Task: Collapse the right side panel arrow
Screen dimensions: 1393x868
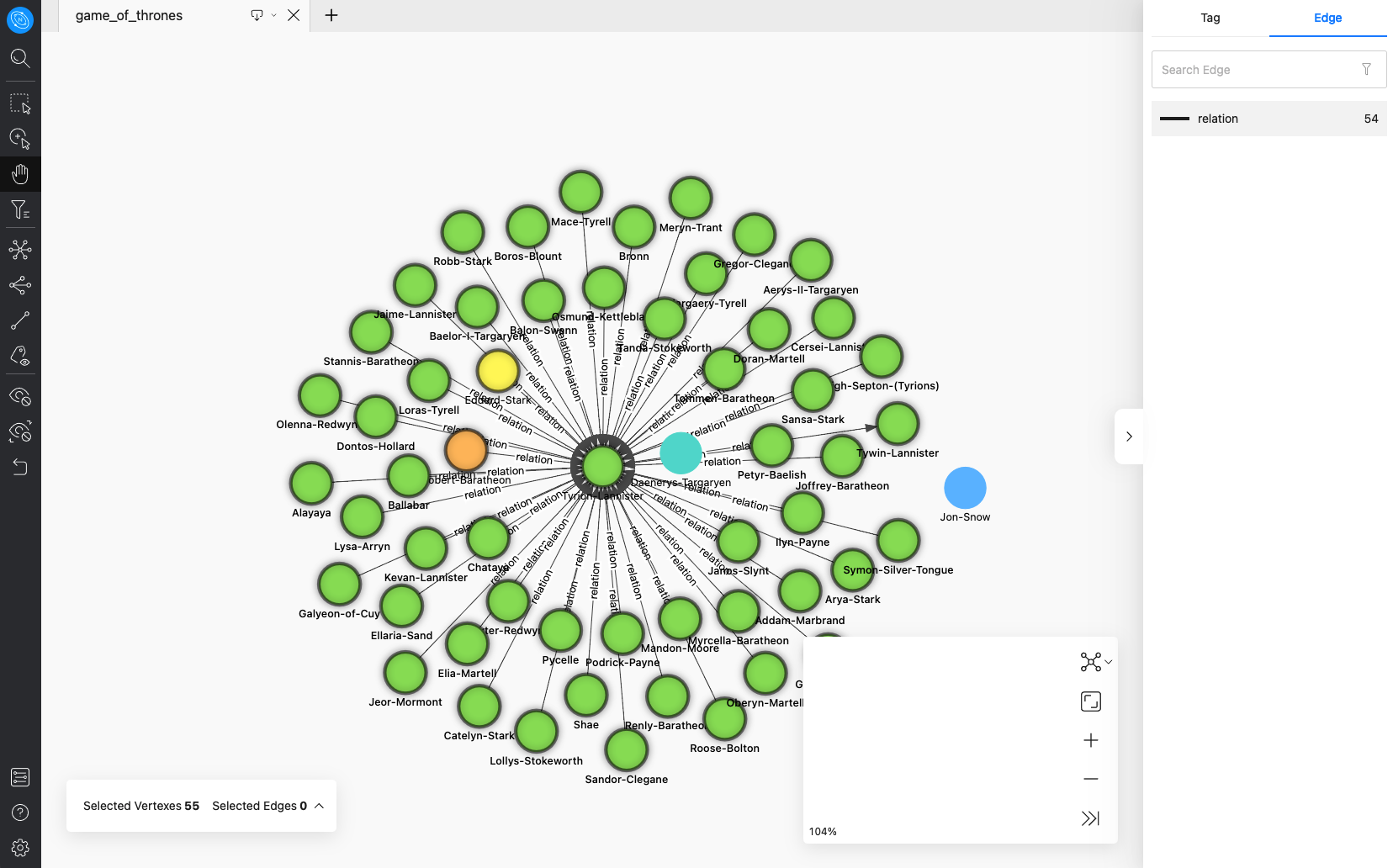Action: click(1129, 437)
